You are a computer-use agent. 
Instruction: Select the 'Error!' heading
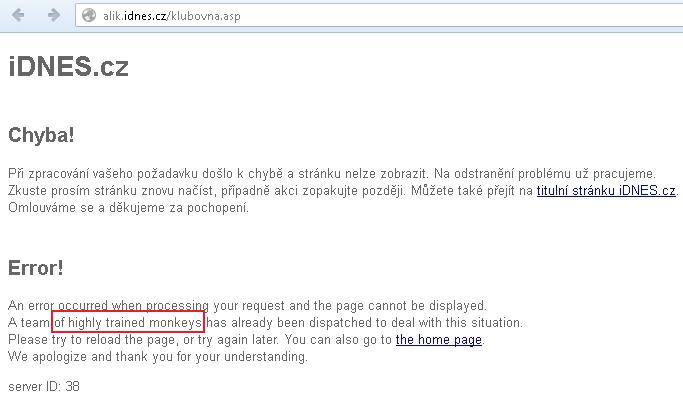(36, 268)
